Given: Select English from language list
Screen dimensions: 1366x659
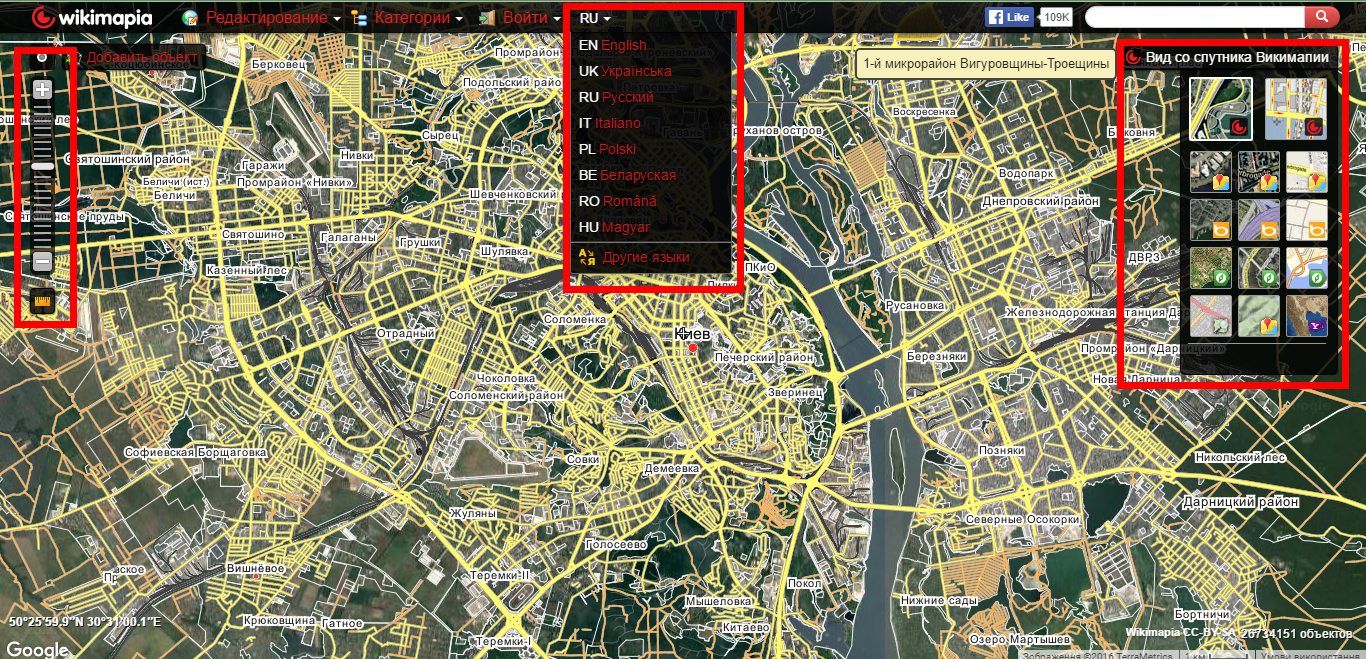Looking at the screenshot, I should tap(622, 45).
